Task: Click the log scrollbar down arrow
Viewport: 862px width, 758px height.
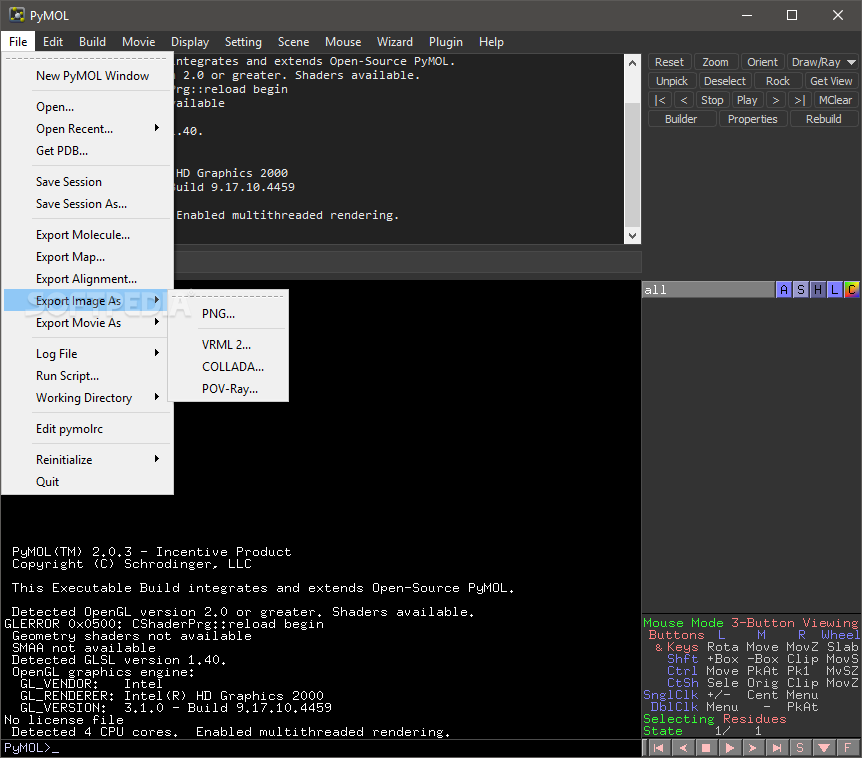Action: point(632,236)
